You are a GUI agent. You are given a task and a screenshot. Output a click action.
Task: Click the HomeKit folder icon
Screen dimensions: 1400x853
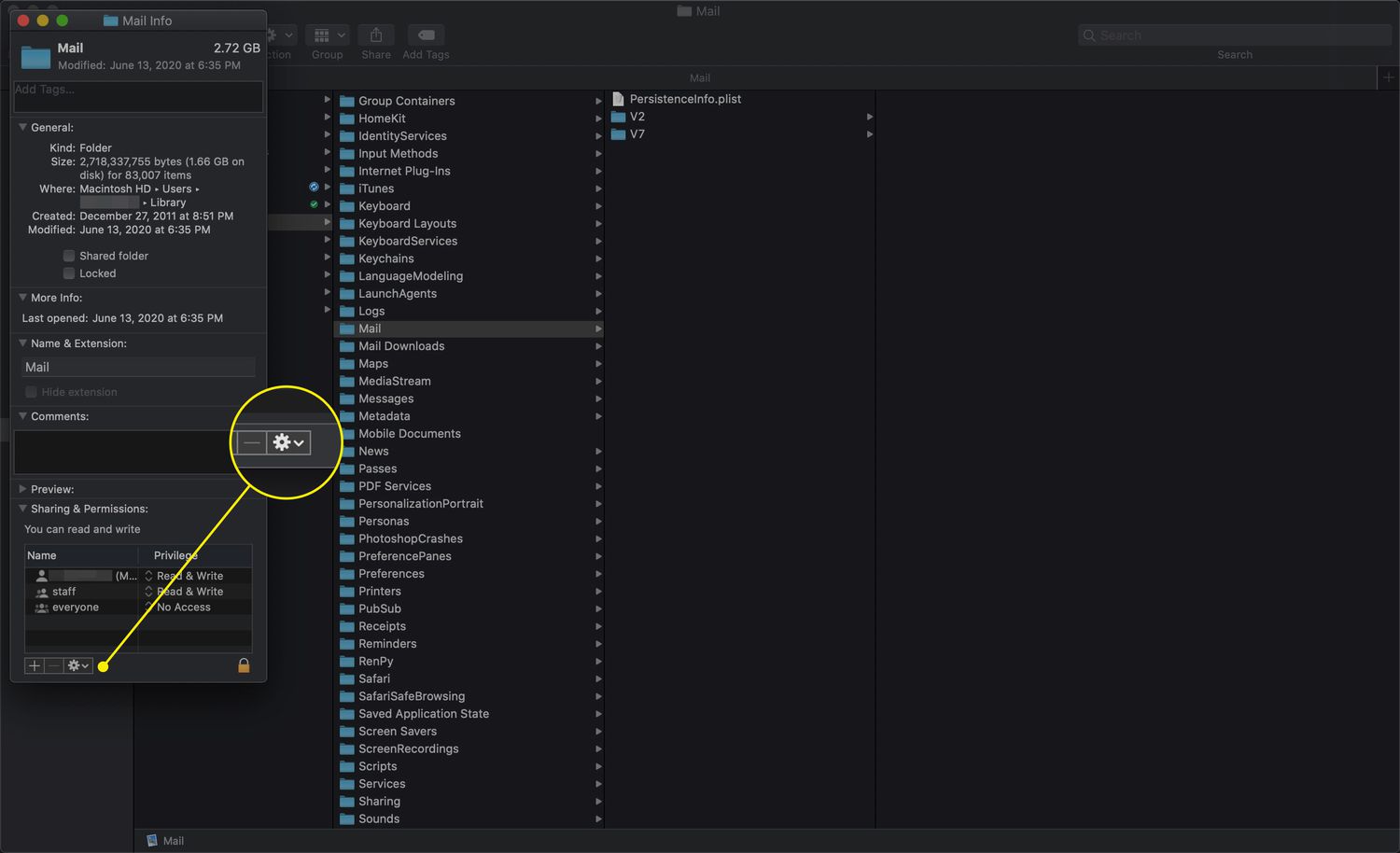347,119
